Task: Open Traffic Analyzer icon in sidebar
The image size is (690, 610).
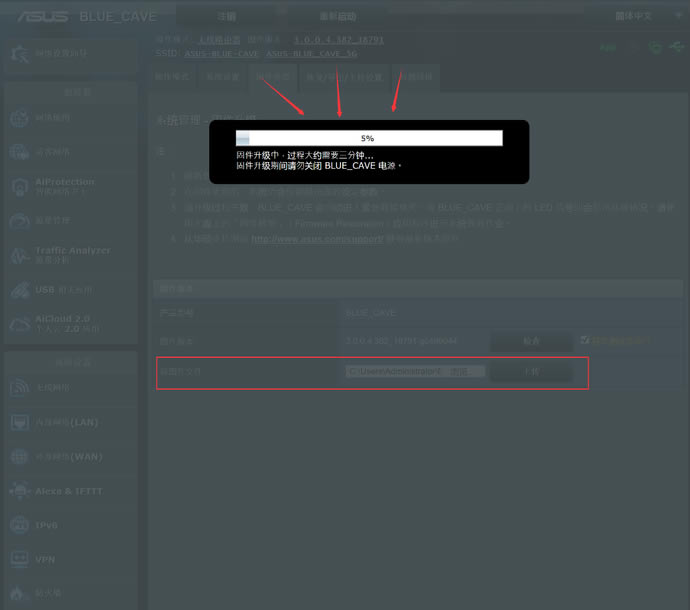Action: point(19,255)
